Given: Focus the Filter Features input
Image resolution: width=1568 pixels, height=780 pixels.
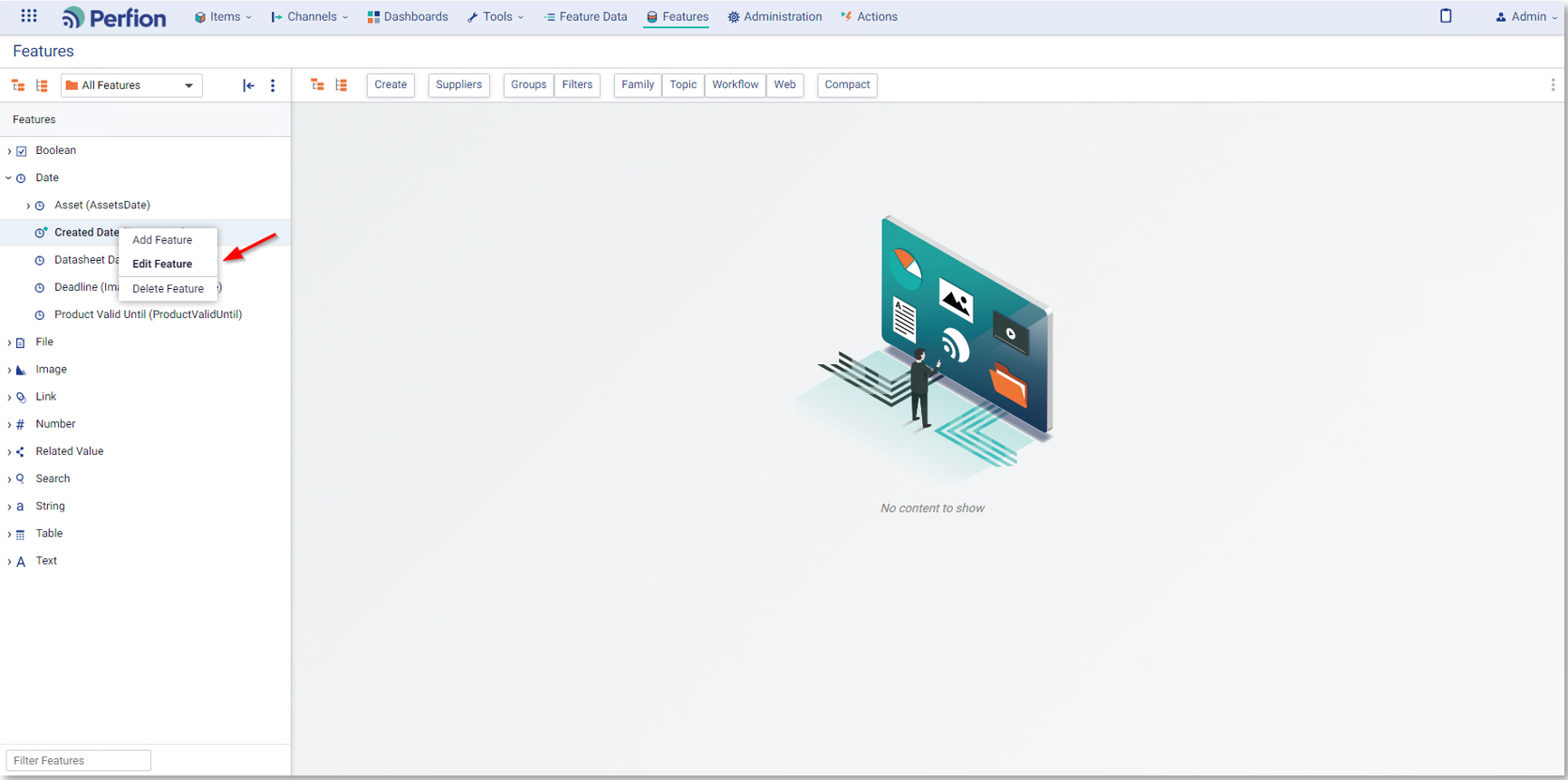Looking at the screenshot, I should [x=79, y=761].
